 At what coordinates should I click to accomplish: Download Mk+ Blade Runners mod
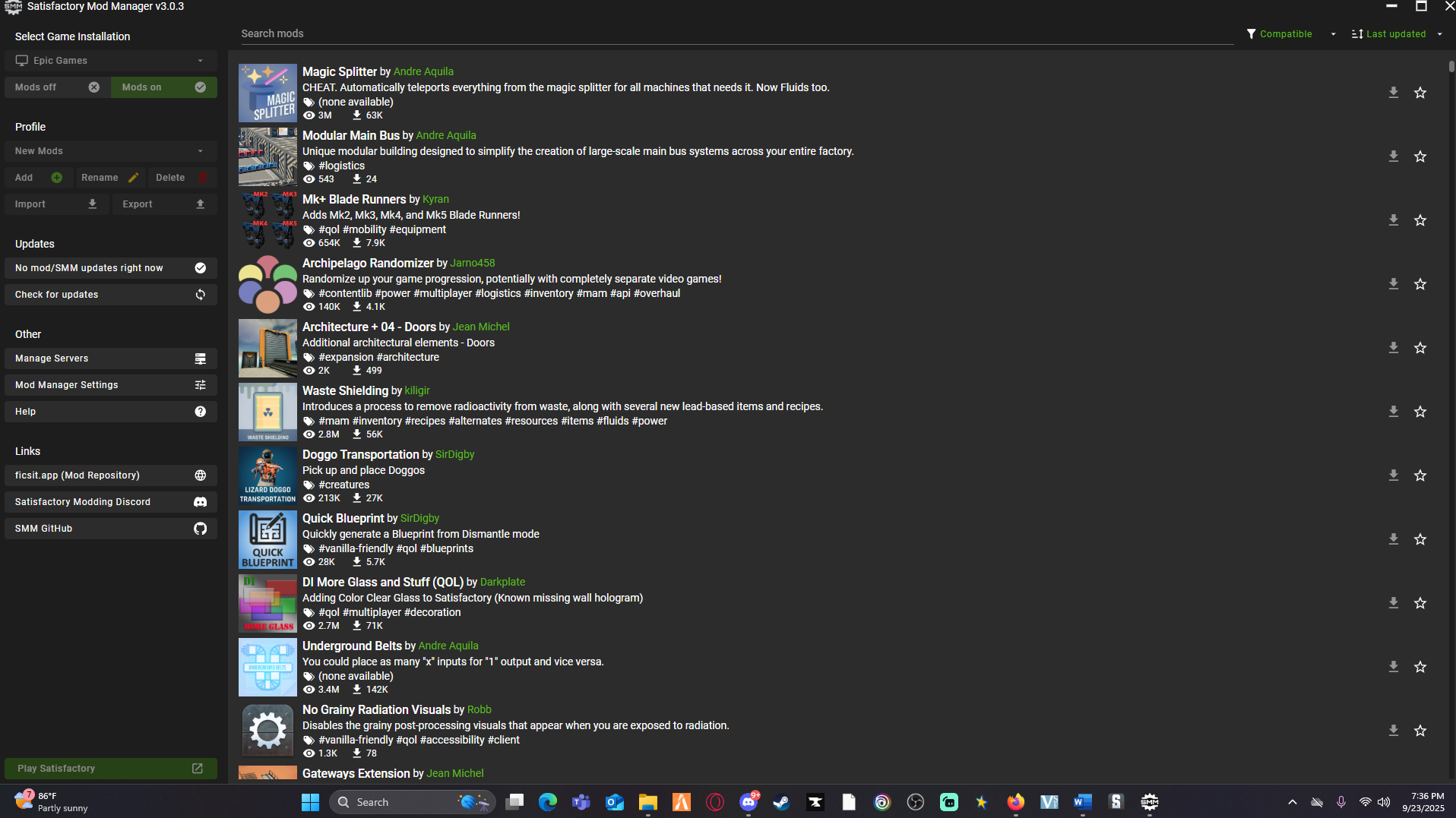point(1393,220)
